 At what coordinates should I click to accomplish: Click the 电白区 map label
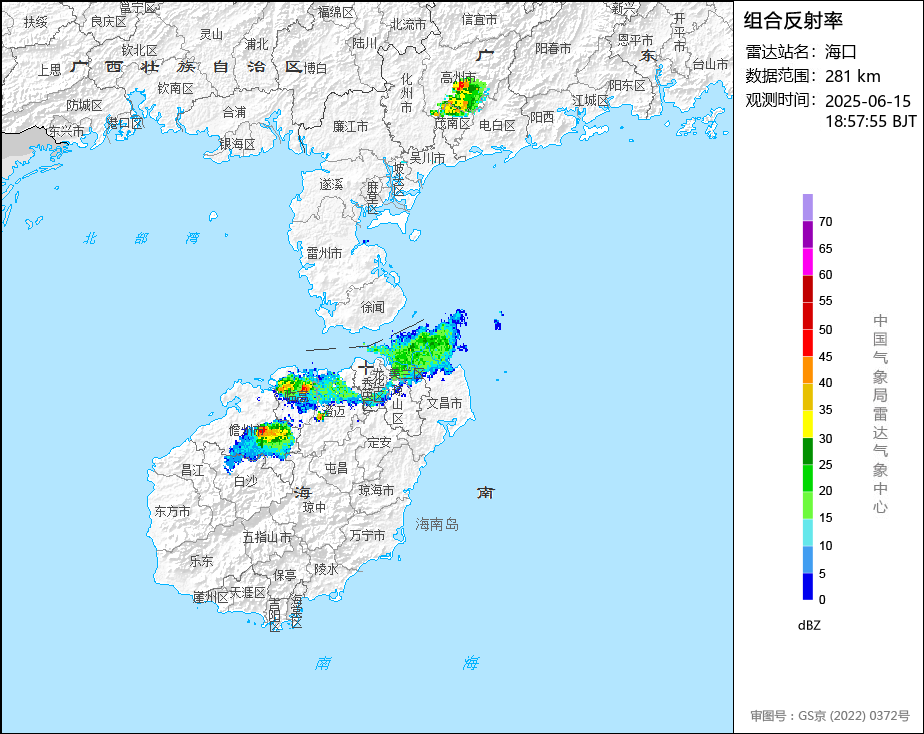click(x=497, y=125)
